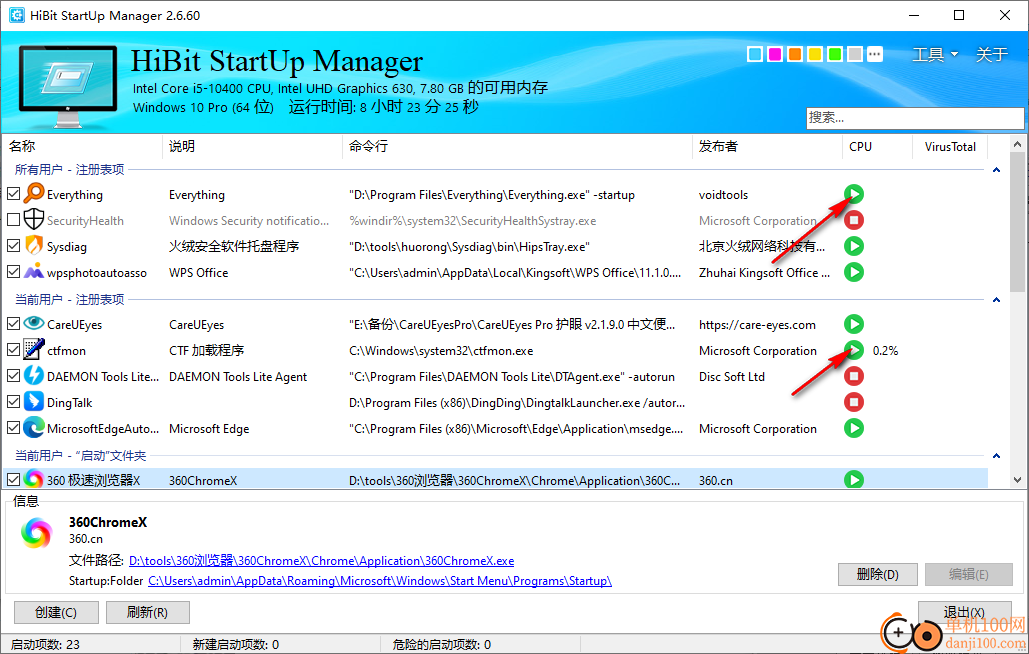The image size is (1029, 654).
Task: Sort by the VirusTotal column header
Action: tap(950, 146)
